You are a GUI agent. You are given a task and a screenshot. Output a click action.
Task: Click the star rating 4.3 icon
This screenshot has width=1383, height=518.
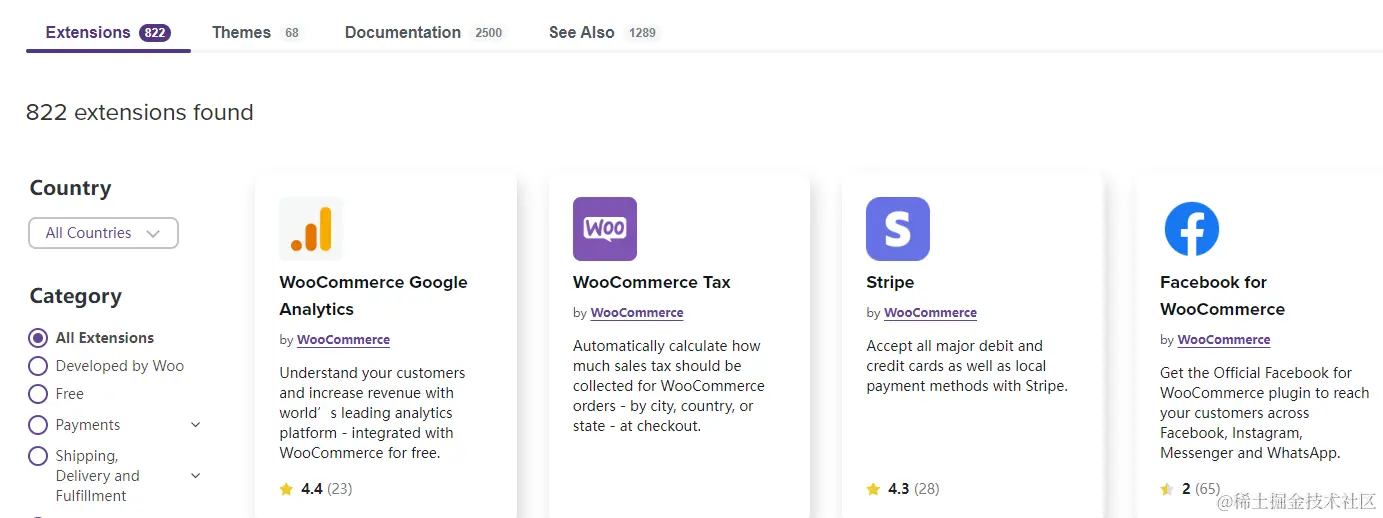click(x=873, y=489)
